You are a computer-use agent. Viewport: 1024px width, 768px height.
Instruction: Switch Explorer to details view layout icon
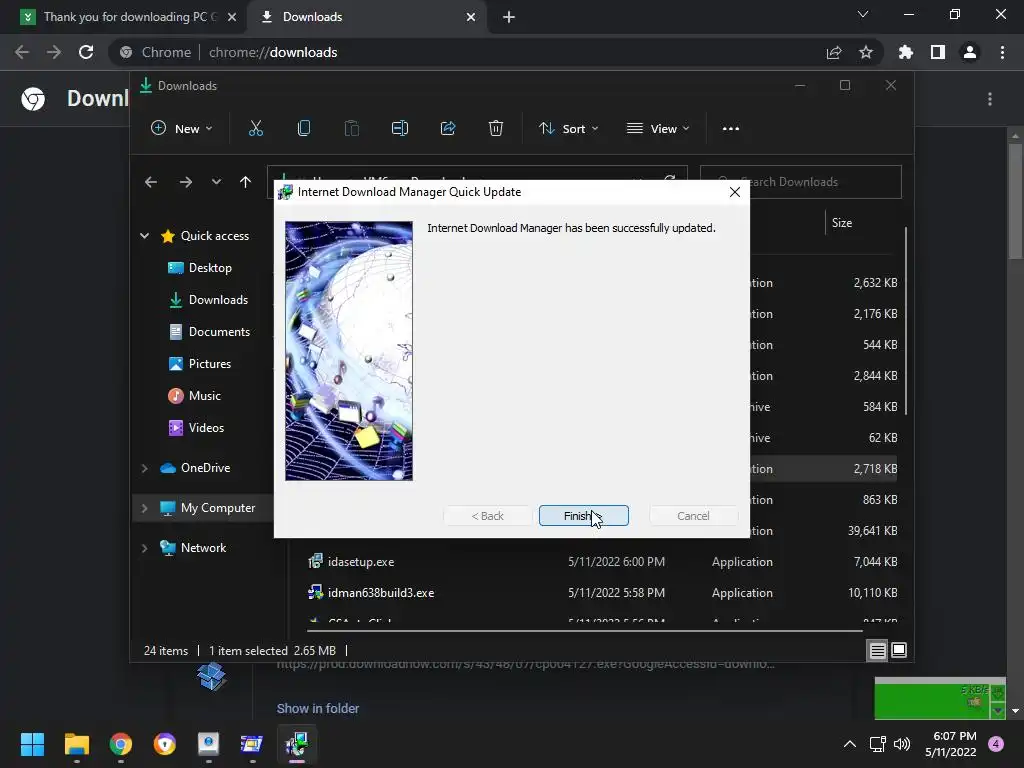pyautogui.click(x=877, y=650)
